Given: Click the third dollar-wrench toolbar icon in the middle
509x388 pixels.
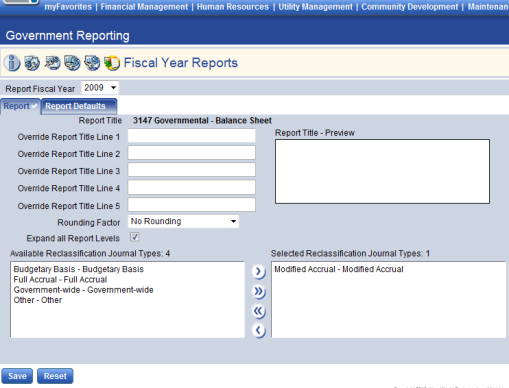Looking at the screenshot, I should 72,63.
